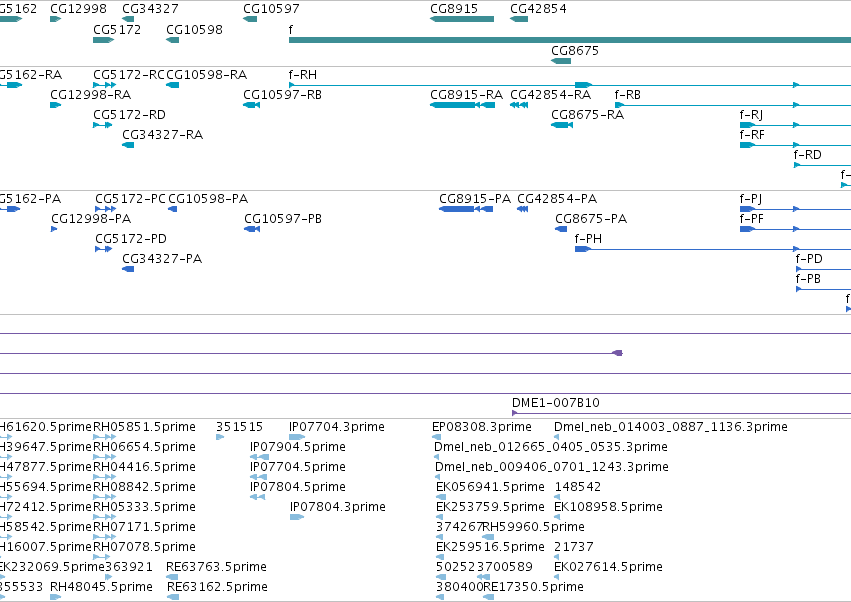Open the EST label "IP07704.3prime"
The image size is (851, 602).
[x=336, y=427]
